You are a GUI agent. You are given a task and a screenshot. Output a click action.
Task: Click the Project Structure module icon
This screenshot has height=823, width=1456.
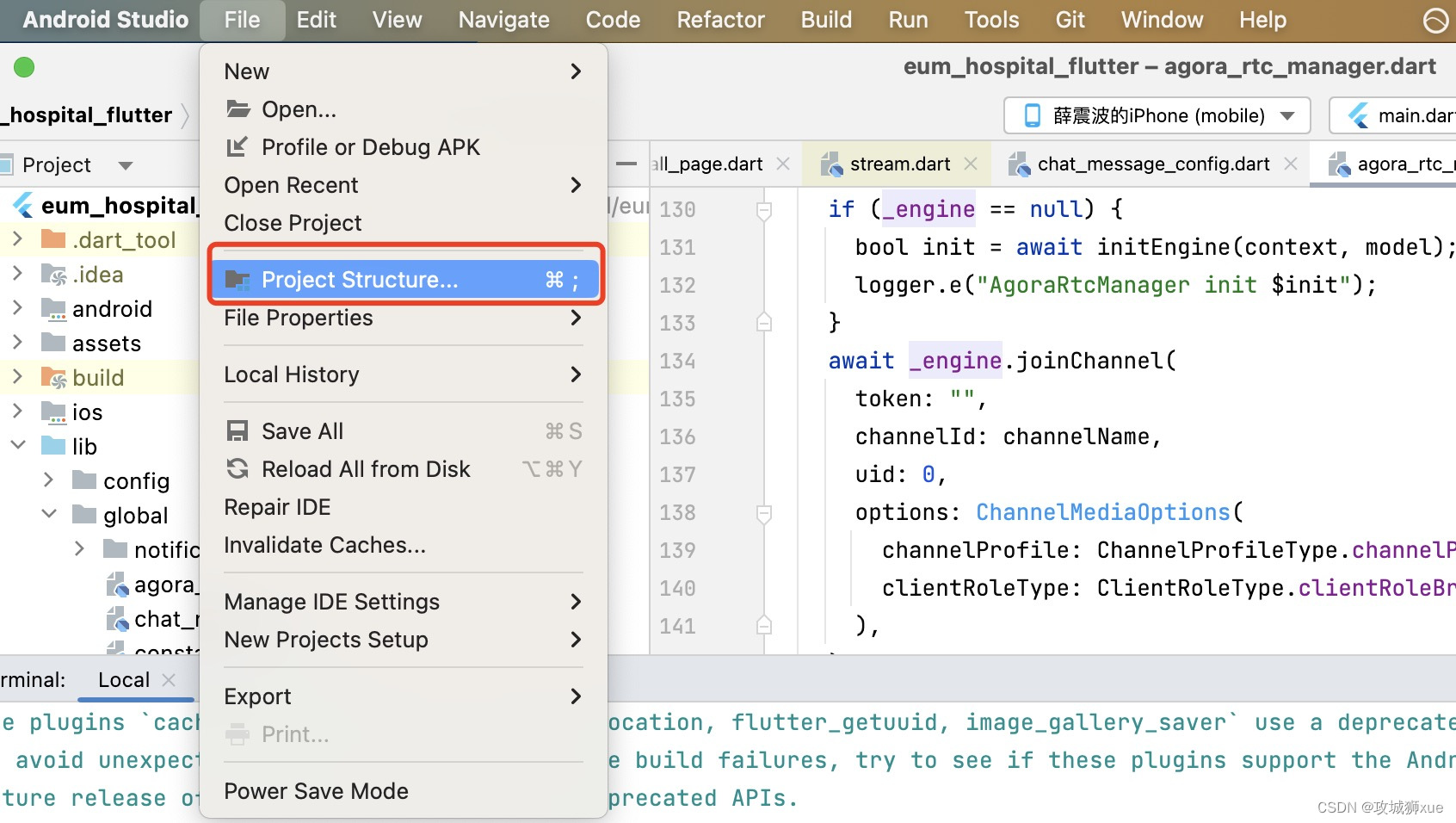(x=237, y=279)
